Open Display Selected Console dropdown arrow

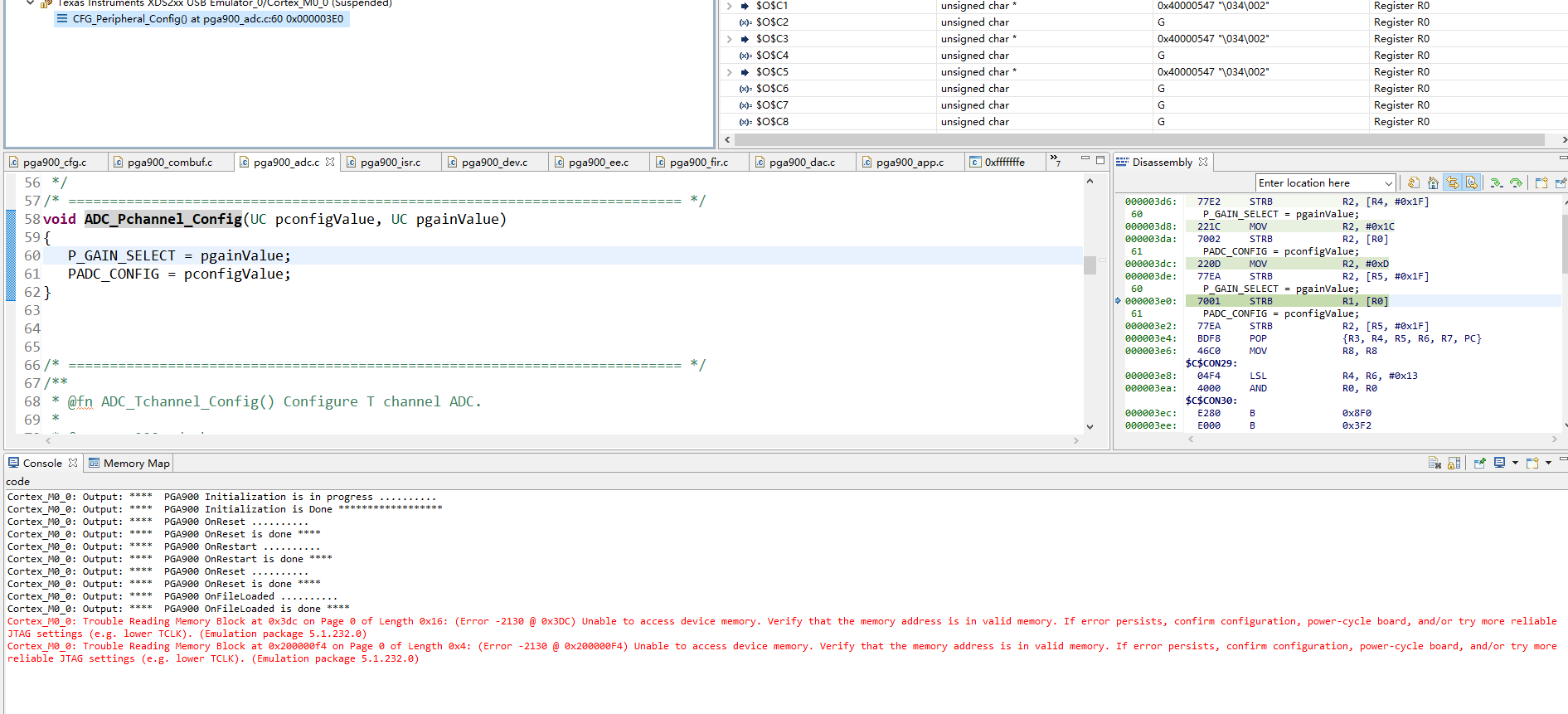point(1515,463)
